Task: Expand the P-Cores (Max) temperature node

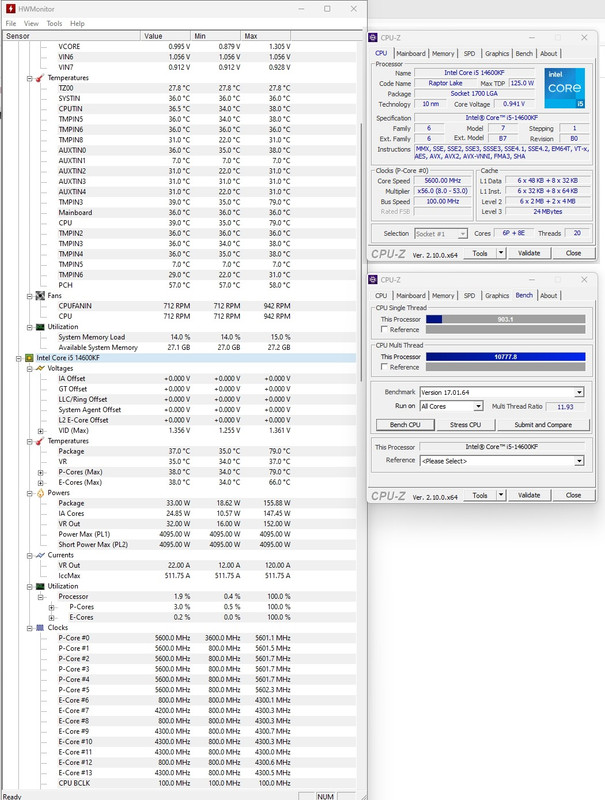Action: [x=40, y=472]
